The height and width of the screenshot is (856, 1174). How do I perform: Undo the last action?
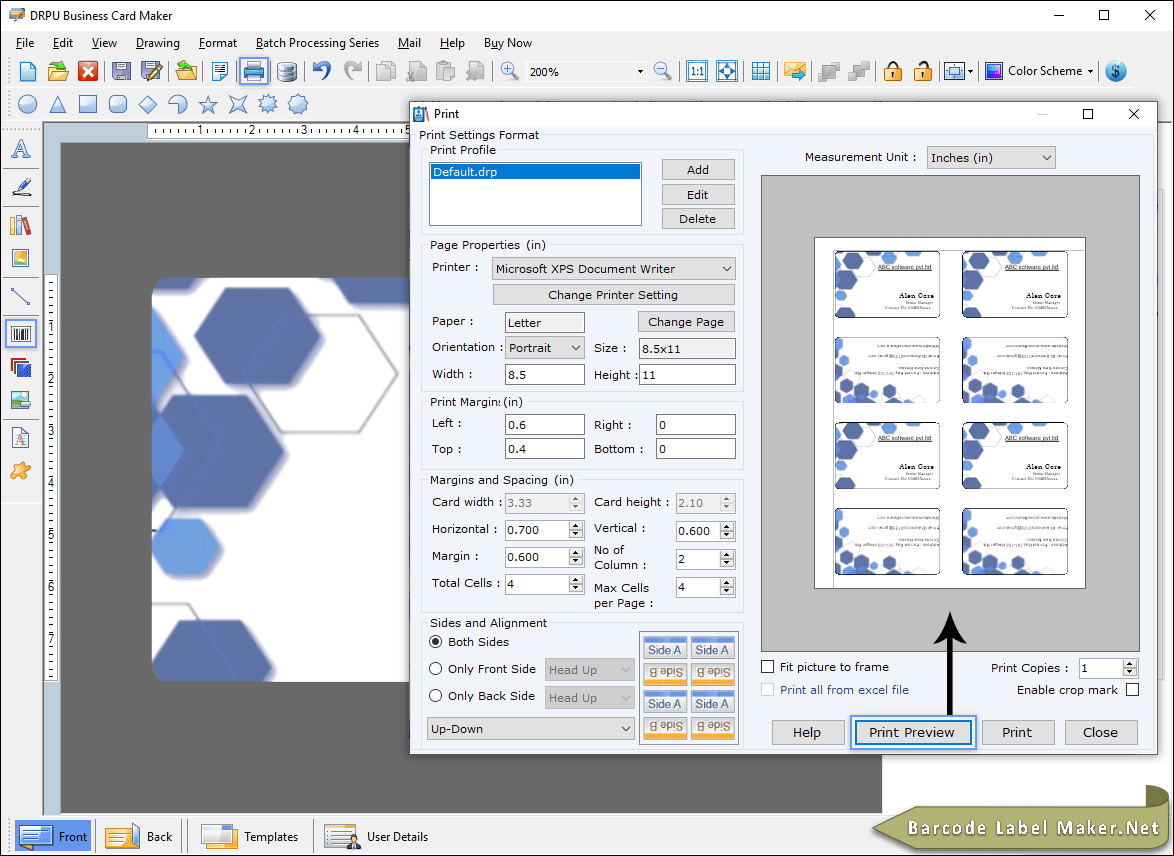[x=322, y=71]
